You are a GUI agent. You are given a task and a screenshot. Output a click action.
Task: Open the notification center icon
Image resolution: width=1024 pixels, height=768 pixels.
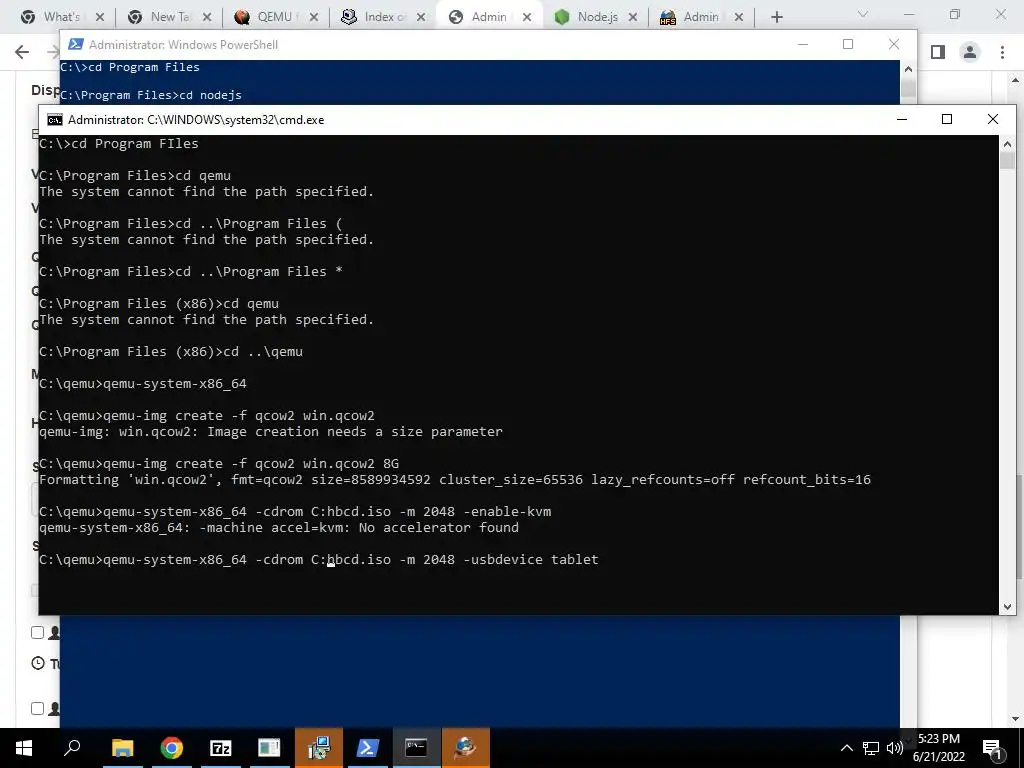(x=993, y=748)
